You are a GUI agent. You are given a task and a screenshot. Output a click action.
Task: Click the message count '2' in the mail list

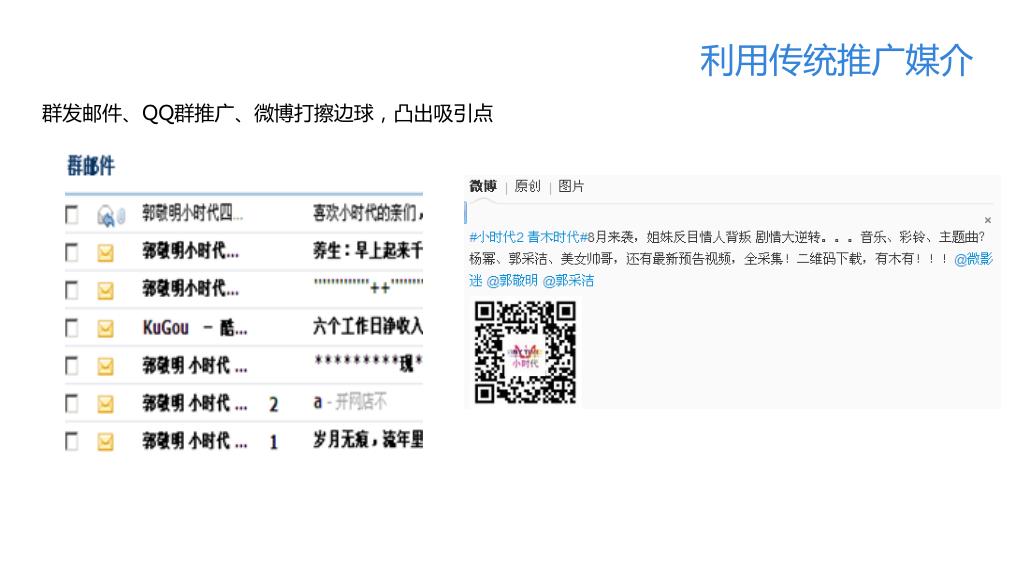click(274, 405)
